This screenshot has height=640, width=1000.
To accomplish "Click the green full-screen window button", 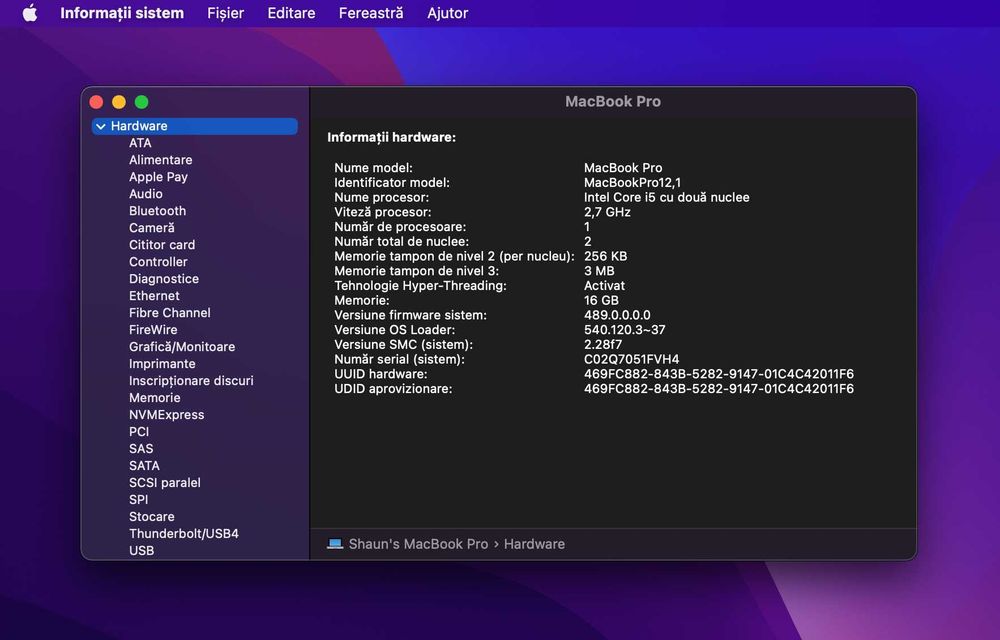I will pyautogui.click(x=142, y=102).
